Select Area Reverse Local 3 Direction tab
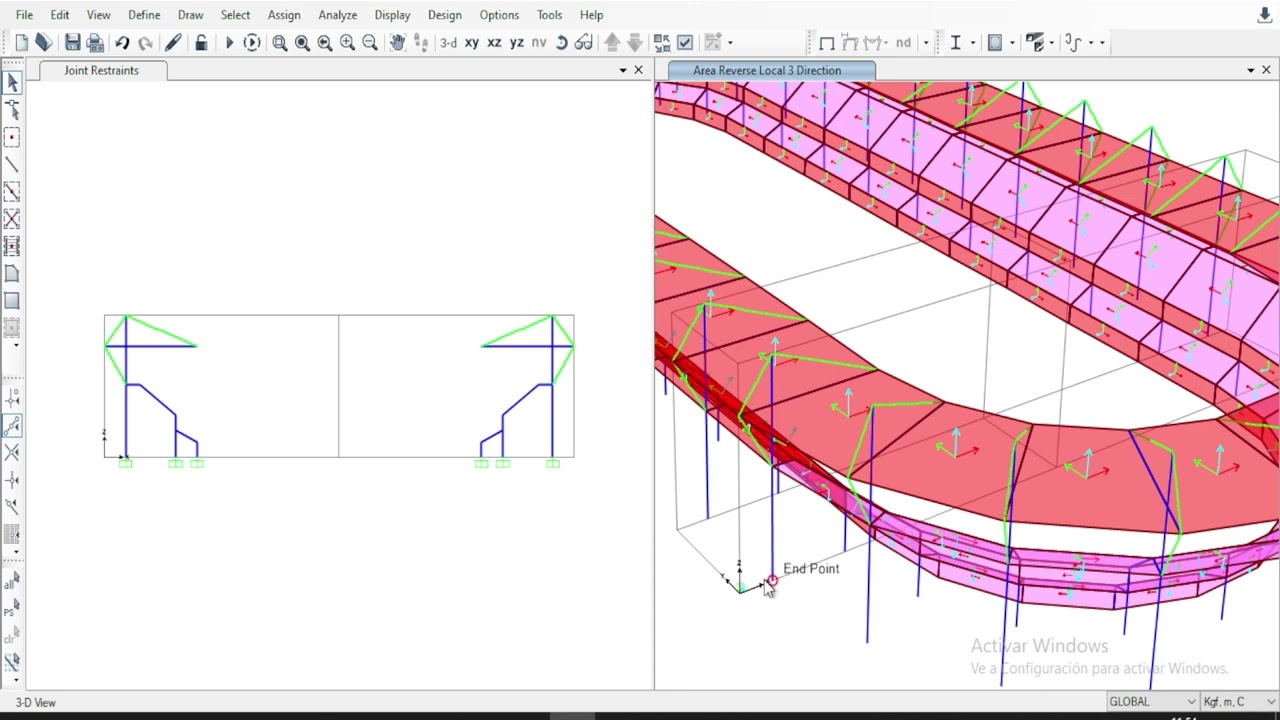 [x=767, y=70]
